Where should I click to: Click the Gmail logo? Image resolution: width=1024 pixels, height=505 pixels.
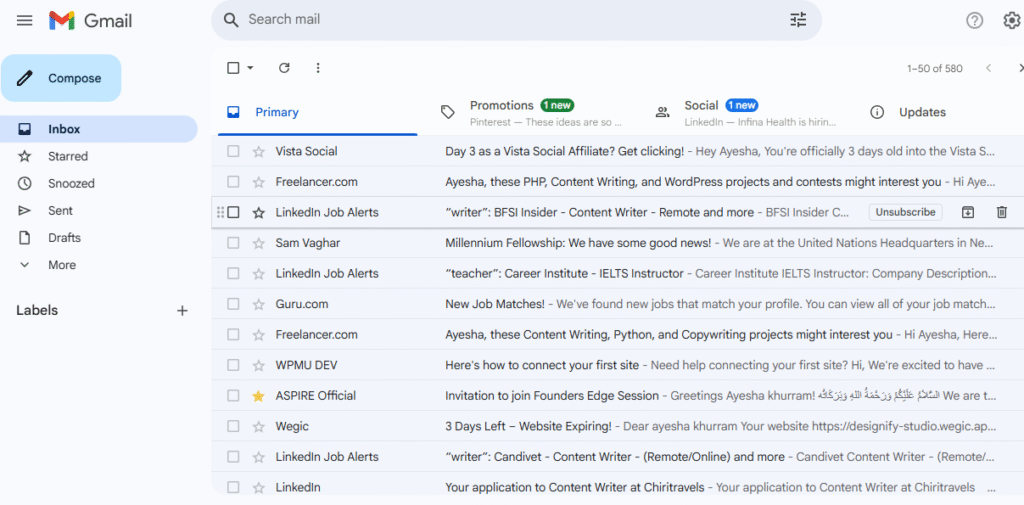pyautogui.click(x=91, y=20)
